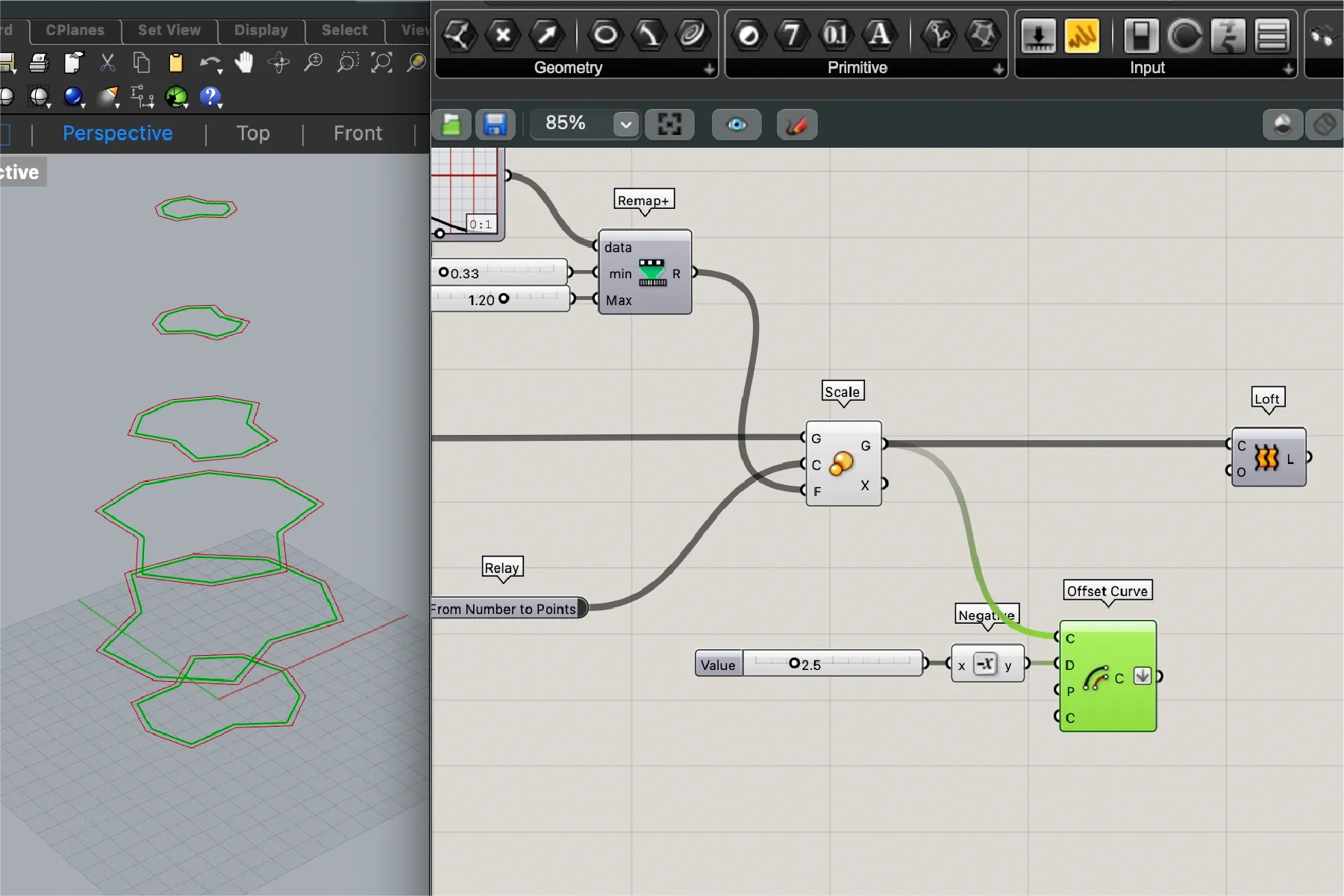The image size is (1344, 896).
Task: Toggle the Negative component on canvas
Action: pos(986,664)
